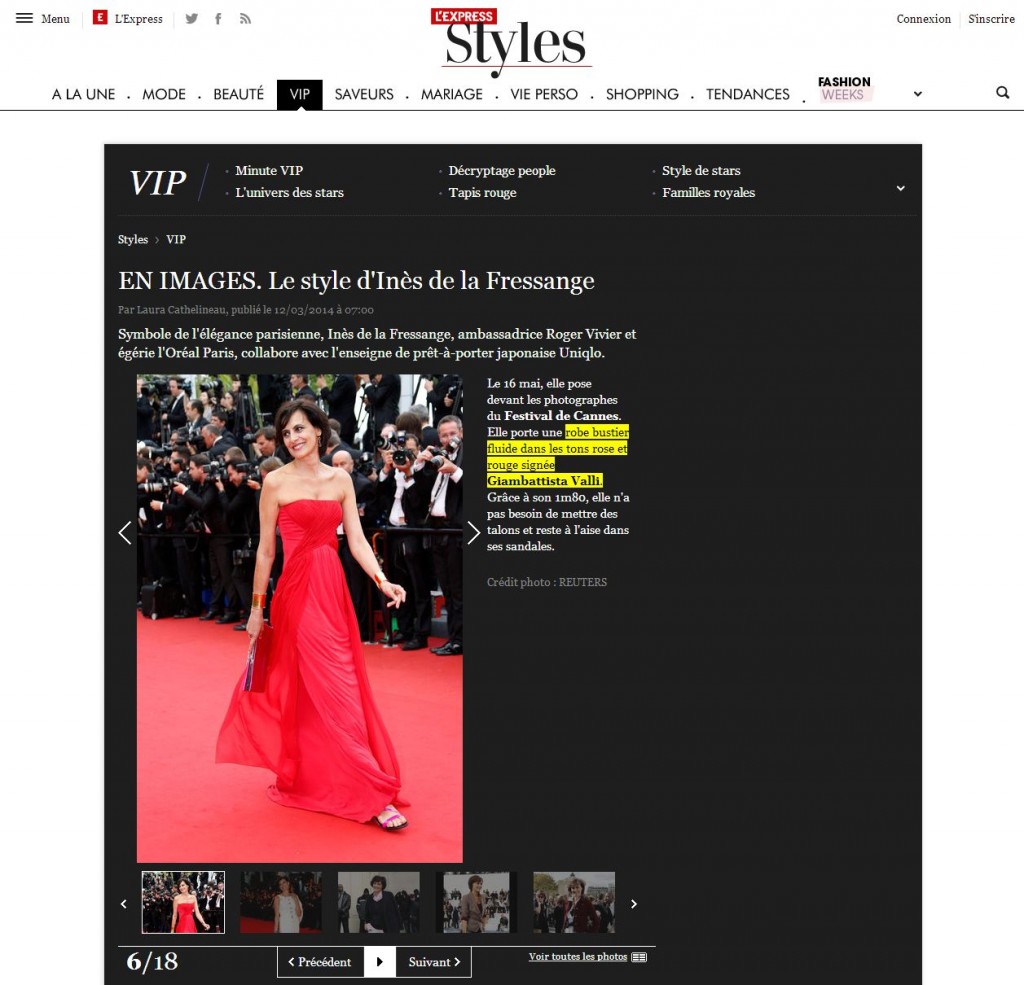Select the SAVEURS navigation item

364,94
